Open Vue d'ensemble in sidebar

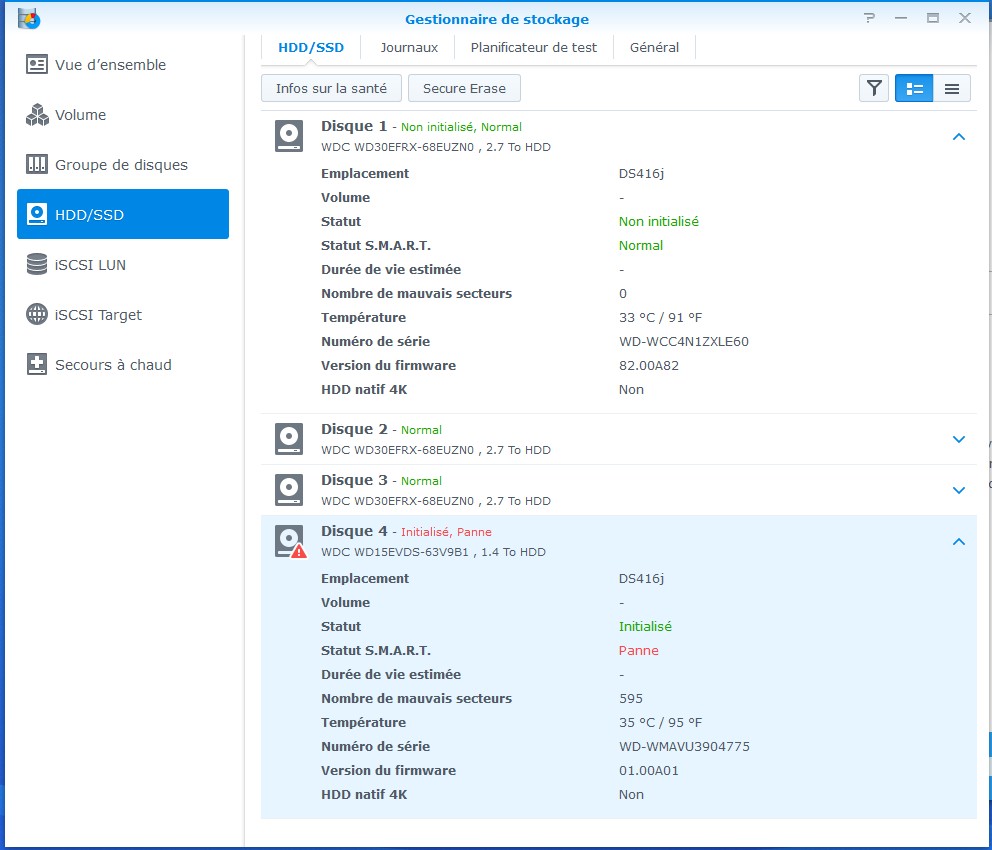pyautogui.click(x=110, y=65)
